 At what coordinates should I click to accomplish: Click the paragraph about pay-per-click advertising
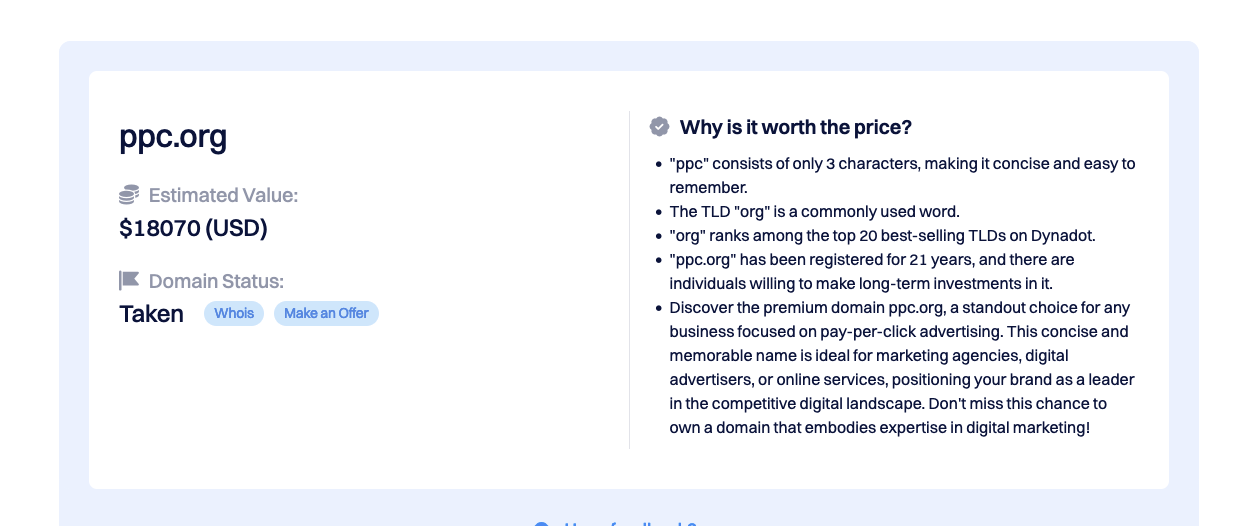(x=902, y=368)
